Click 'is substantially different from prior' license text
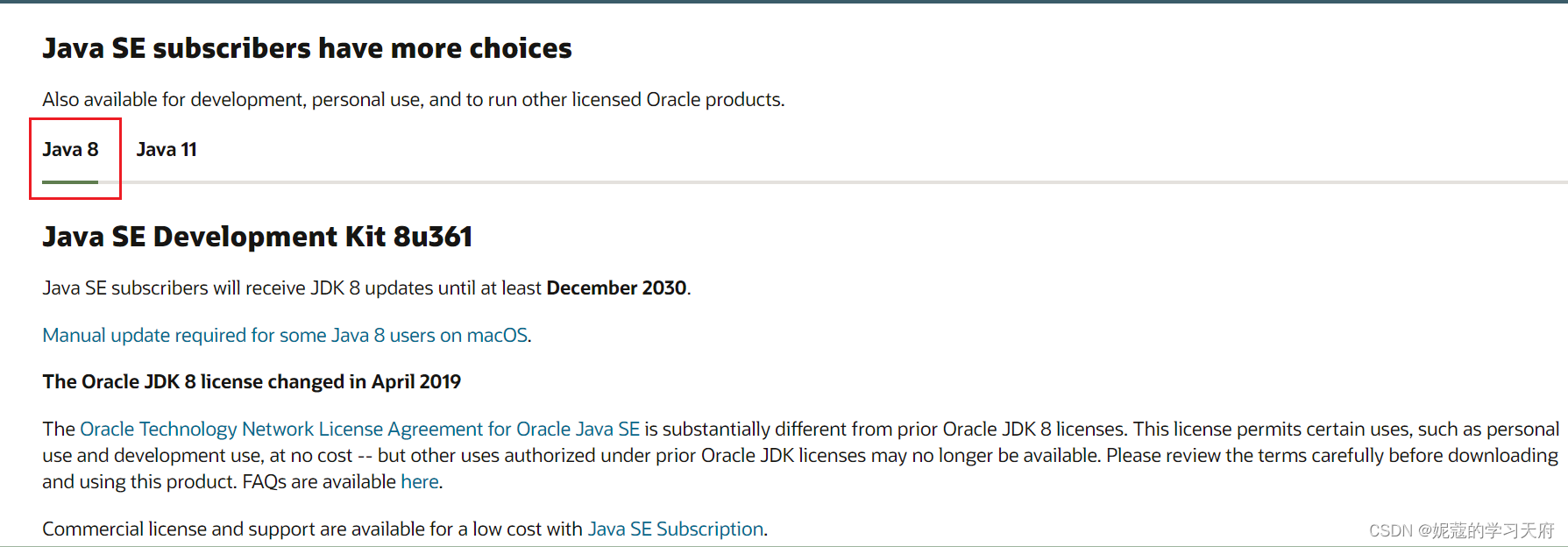1568x547 pixels. coord(791,429)
